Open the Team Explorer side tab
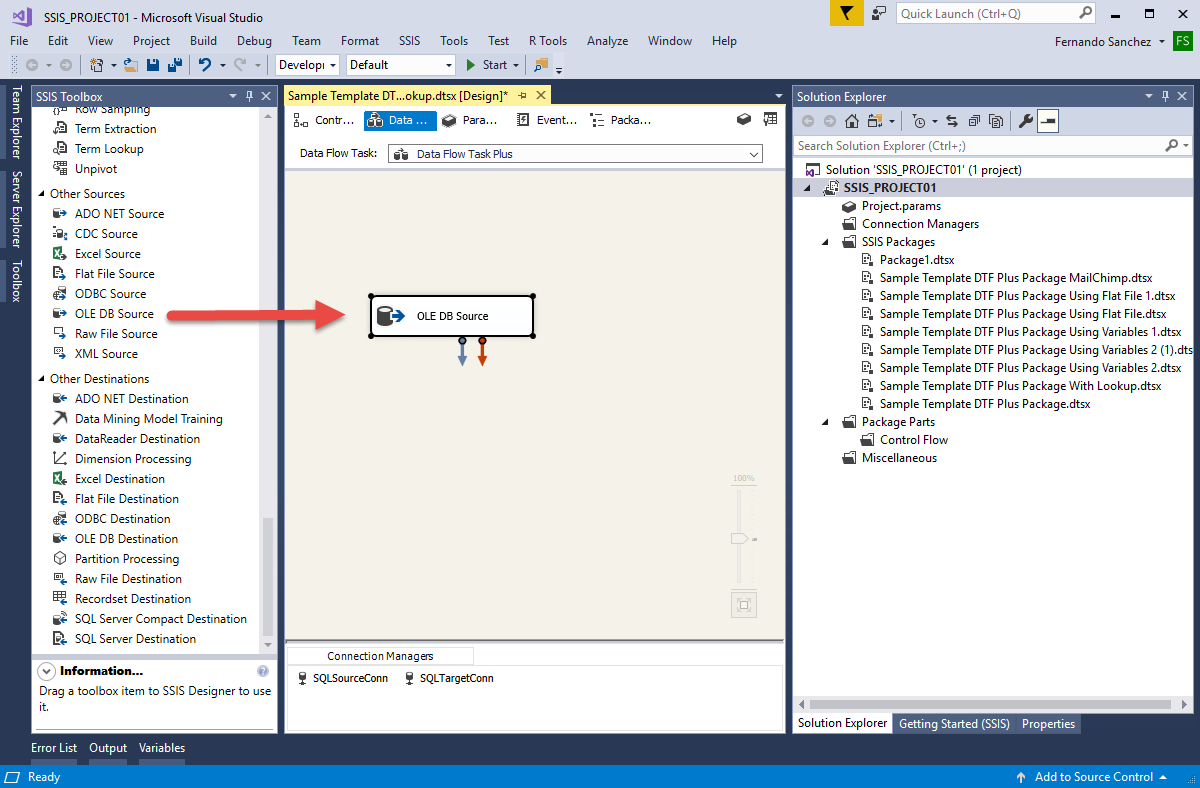This screenshot has width=1200, height=788. [x=16, y=122]
